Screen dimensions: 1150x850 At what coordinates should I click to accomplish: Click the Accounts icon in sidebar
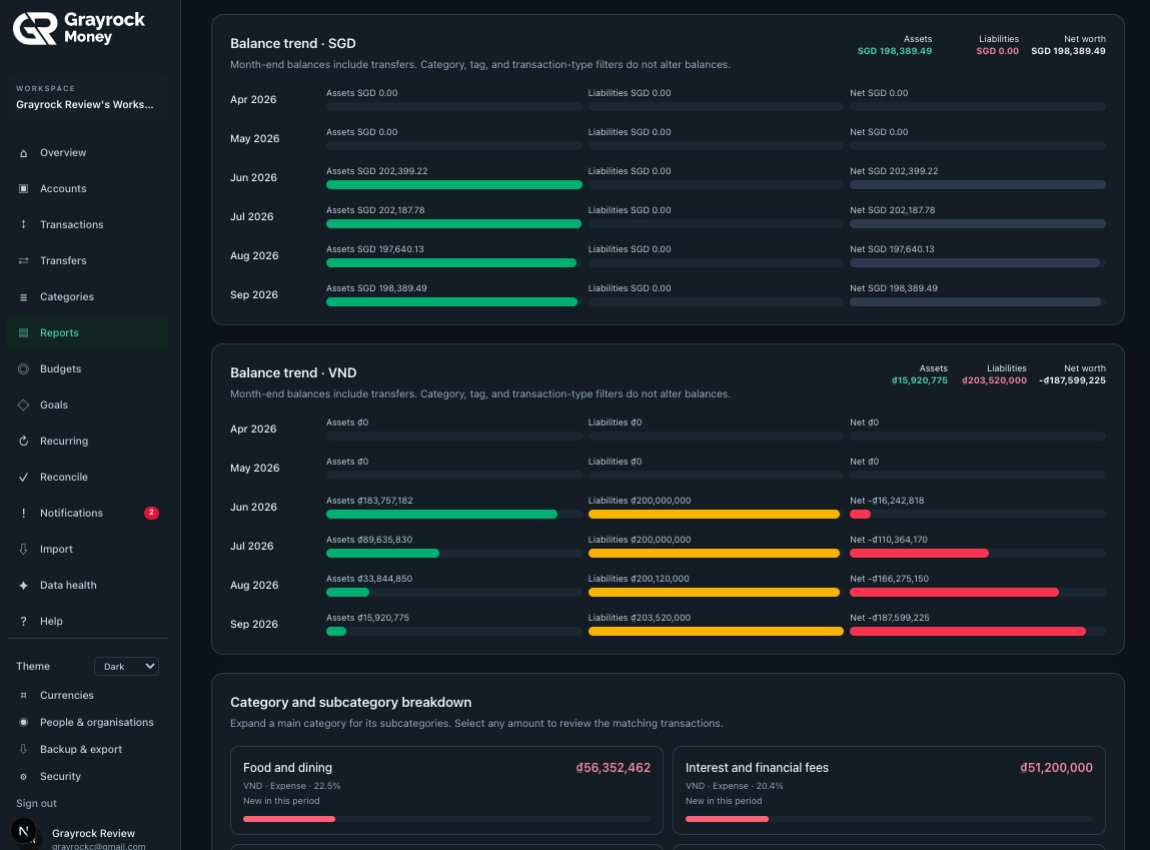(x=23, y=189)
